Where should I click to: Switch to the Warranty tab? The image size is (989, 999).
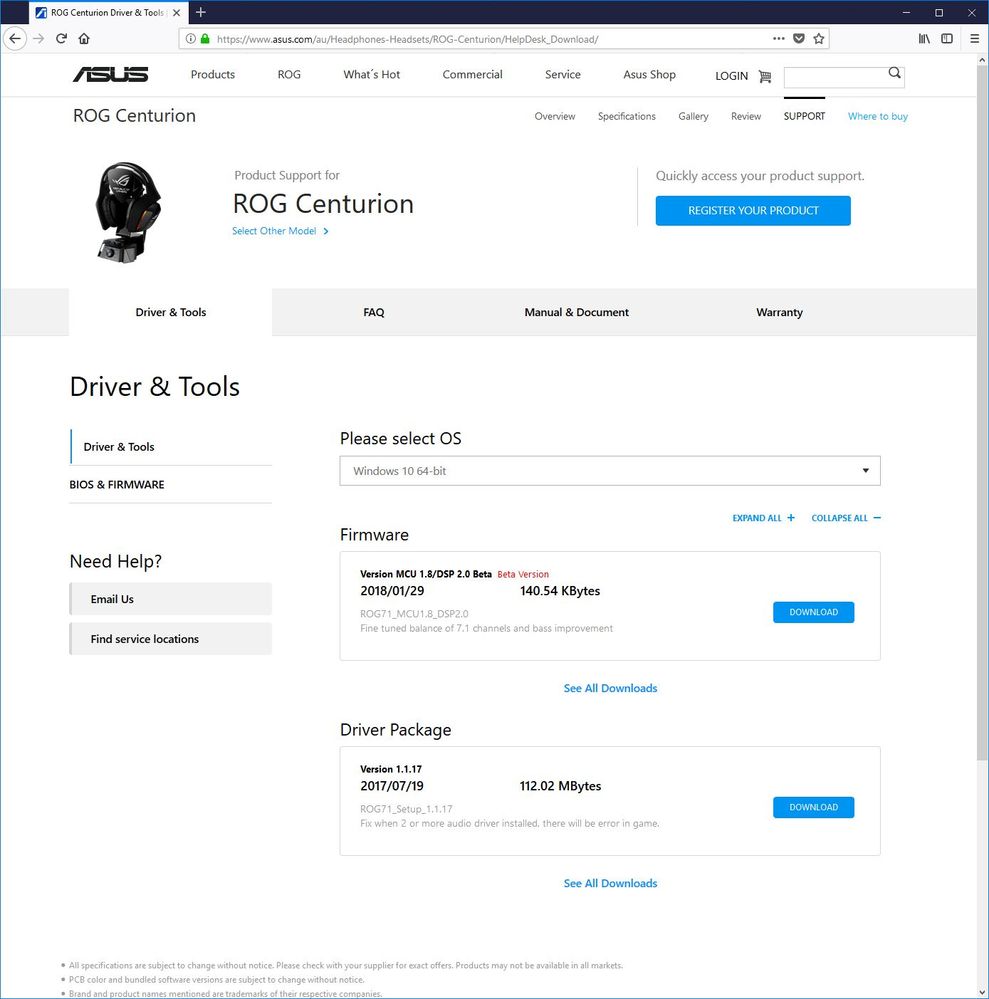click(x=779, y=312)
